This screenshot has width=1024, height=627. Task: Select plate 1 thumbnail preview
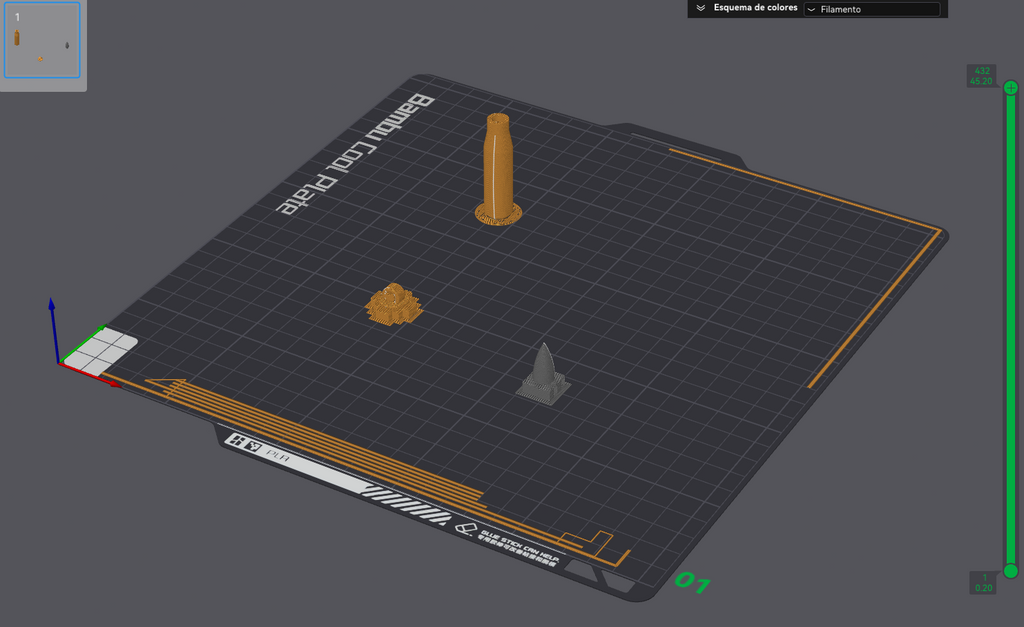point(42,40)
